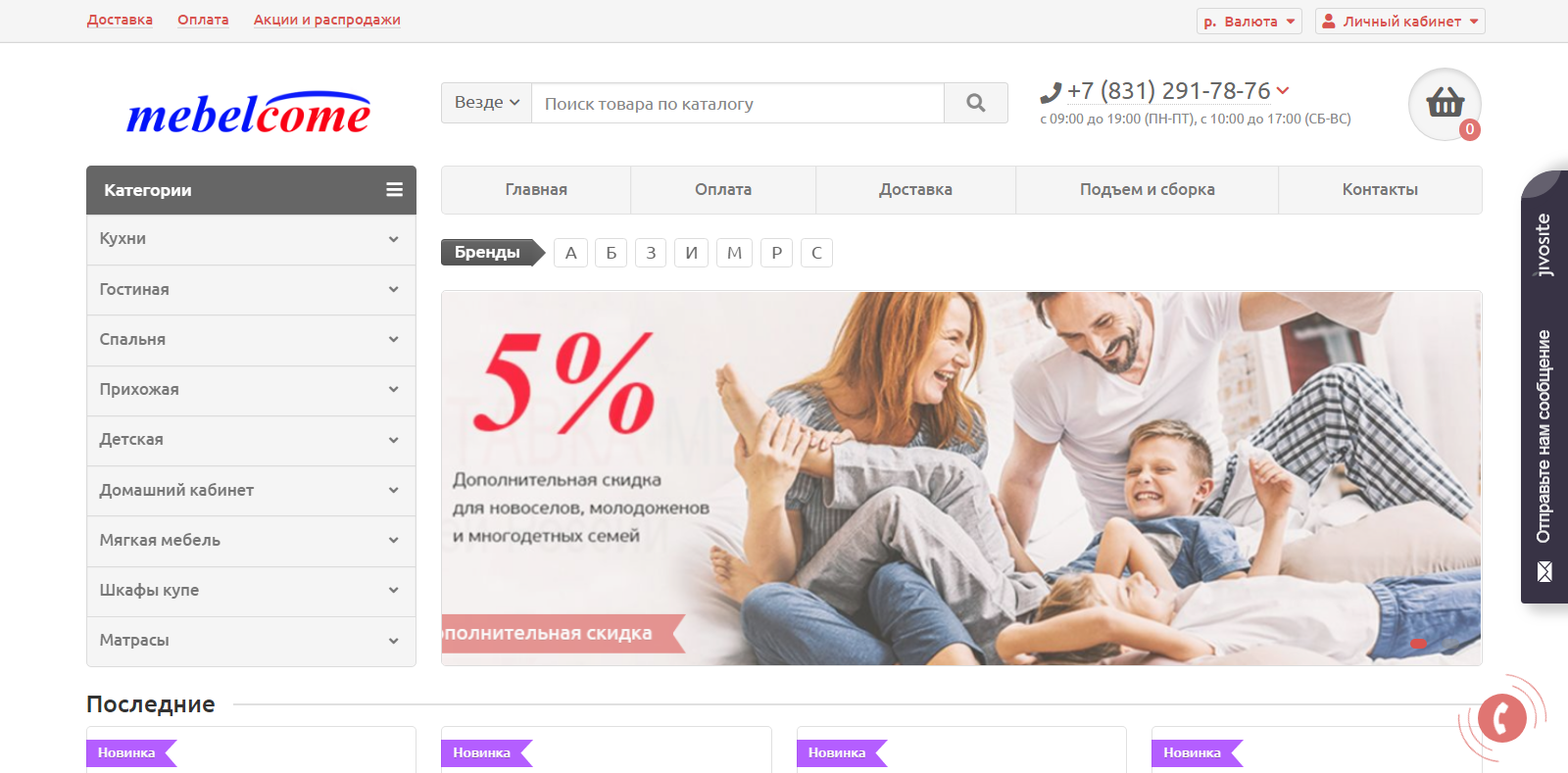This screenshot has height=773, width=1568.
Task: Filter brands by letter М
Action: click(x=734, y=253)
